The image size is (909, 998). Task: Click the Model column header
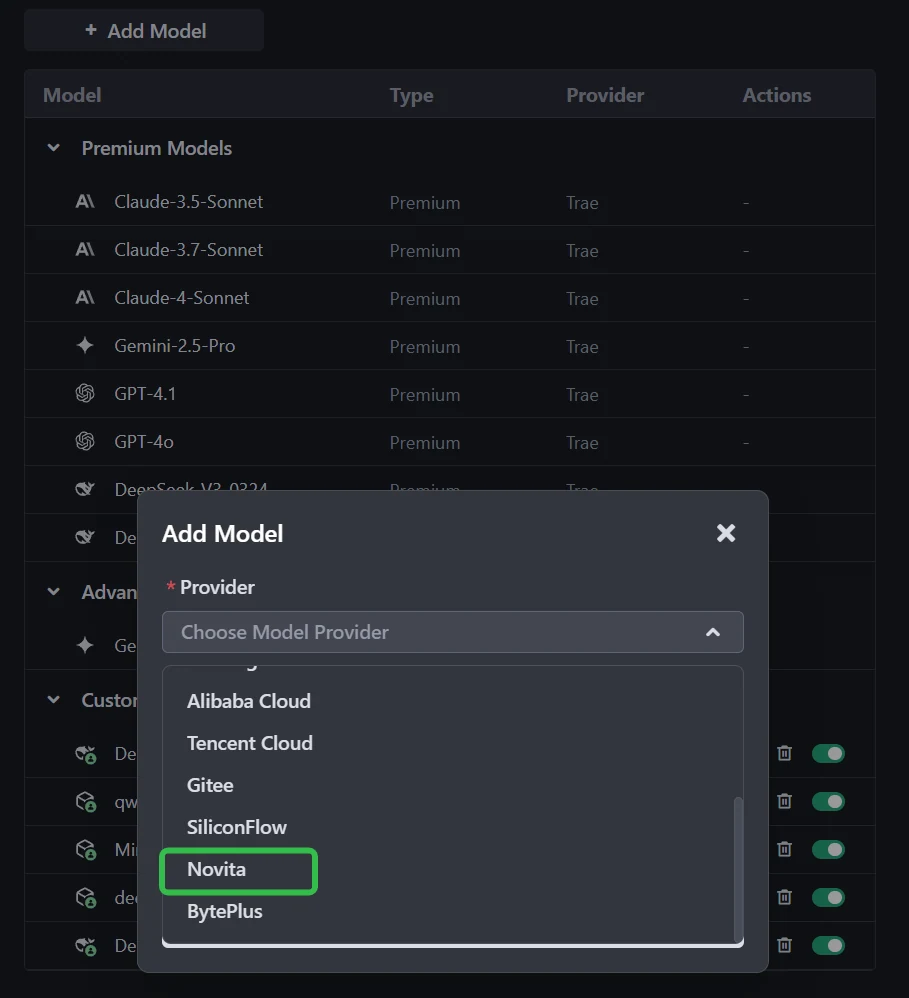pos(72,95)
